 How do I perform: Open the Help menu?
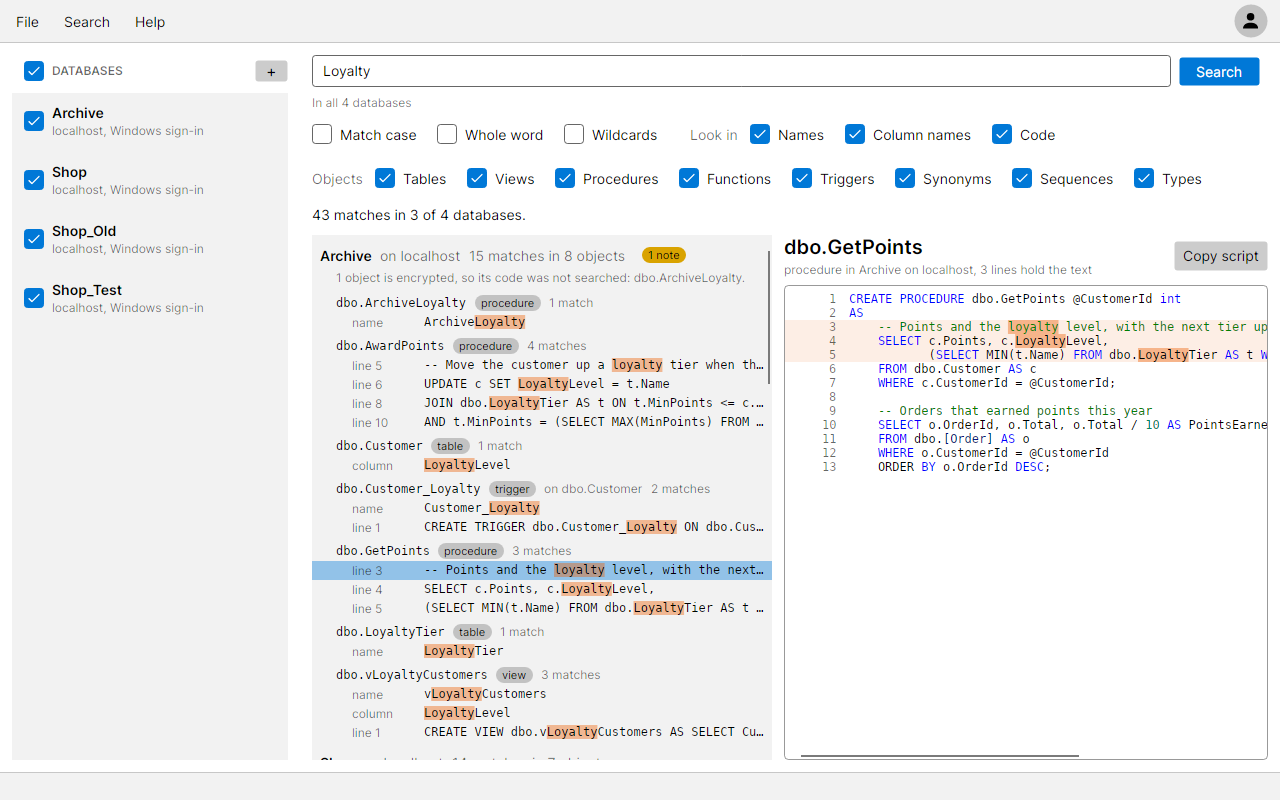coord(150,22)
